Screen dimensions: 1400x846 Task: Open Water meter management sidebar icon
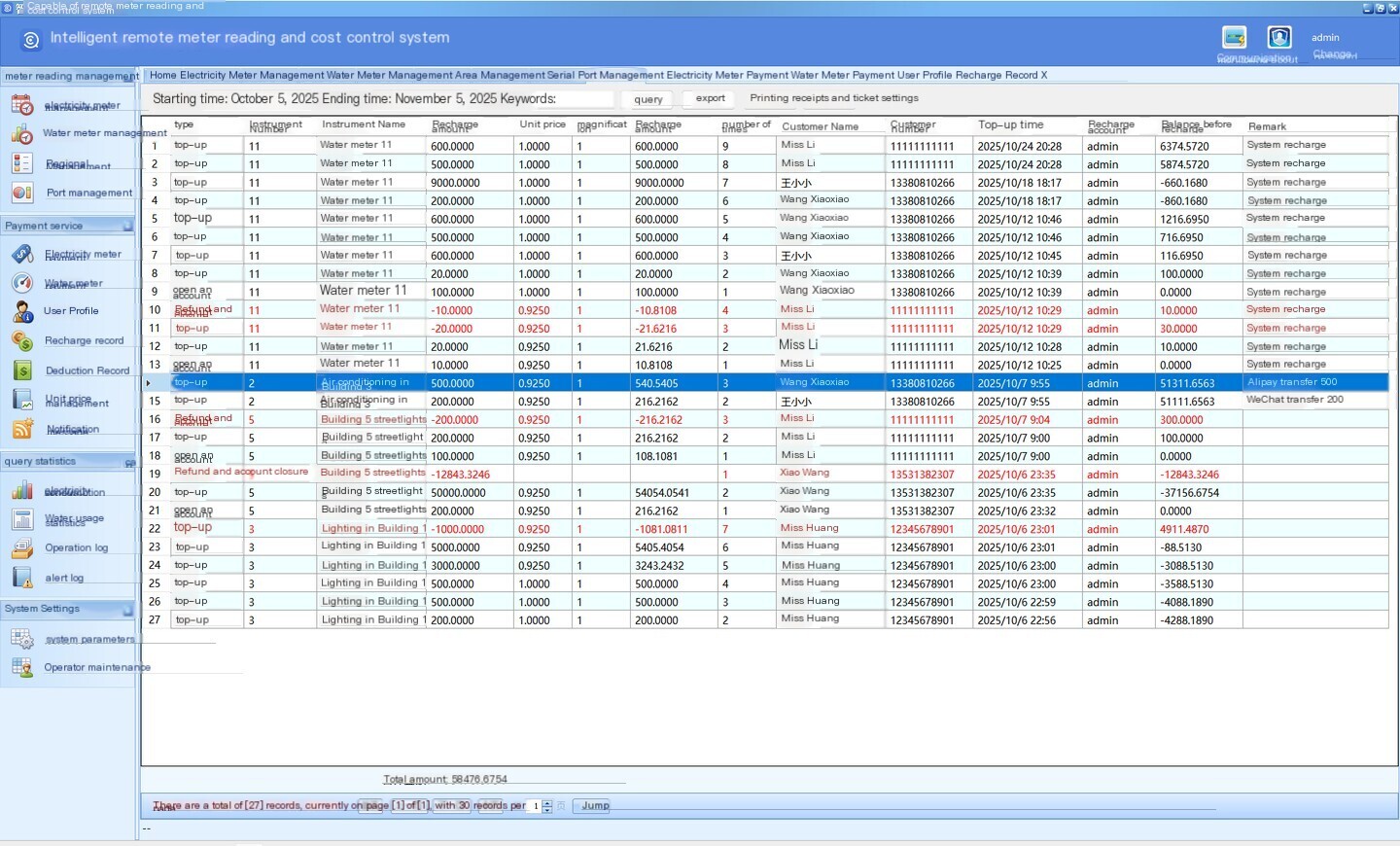21,134
